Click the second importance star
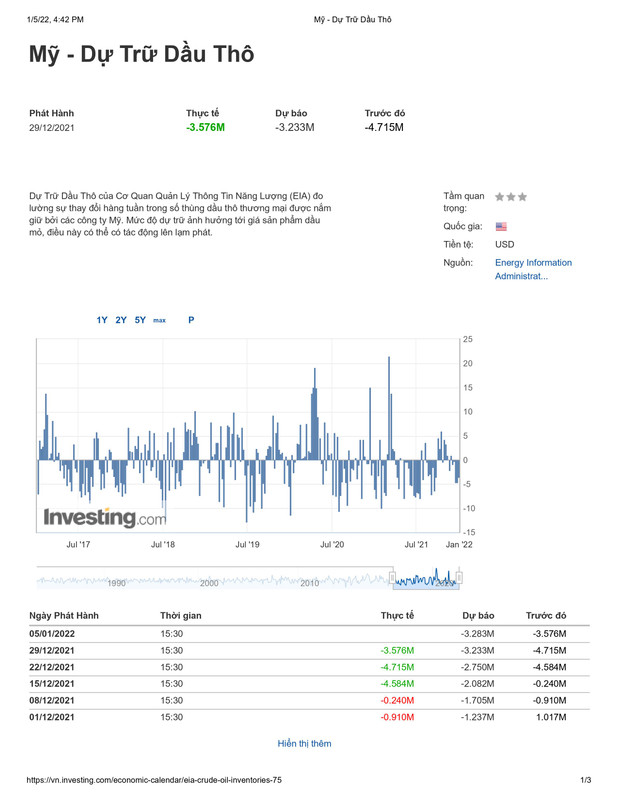 pyautogui.click(x=511, y=196)
